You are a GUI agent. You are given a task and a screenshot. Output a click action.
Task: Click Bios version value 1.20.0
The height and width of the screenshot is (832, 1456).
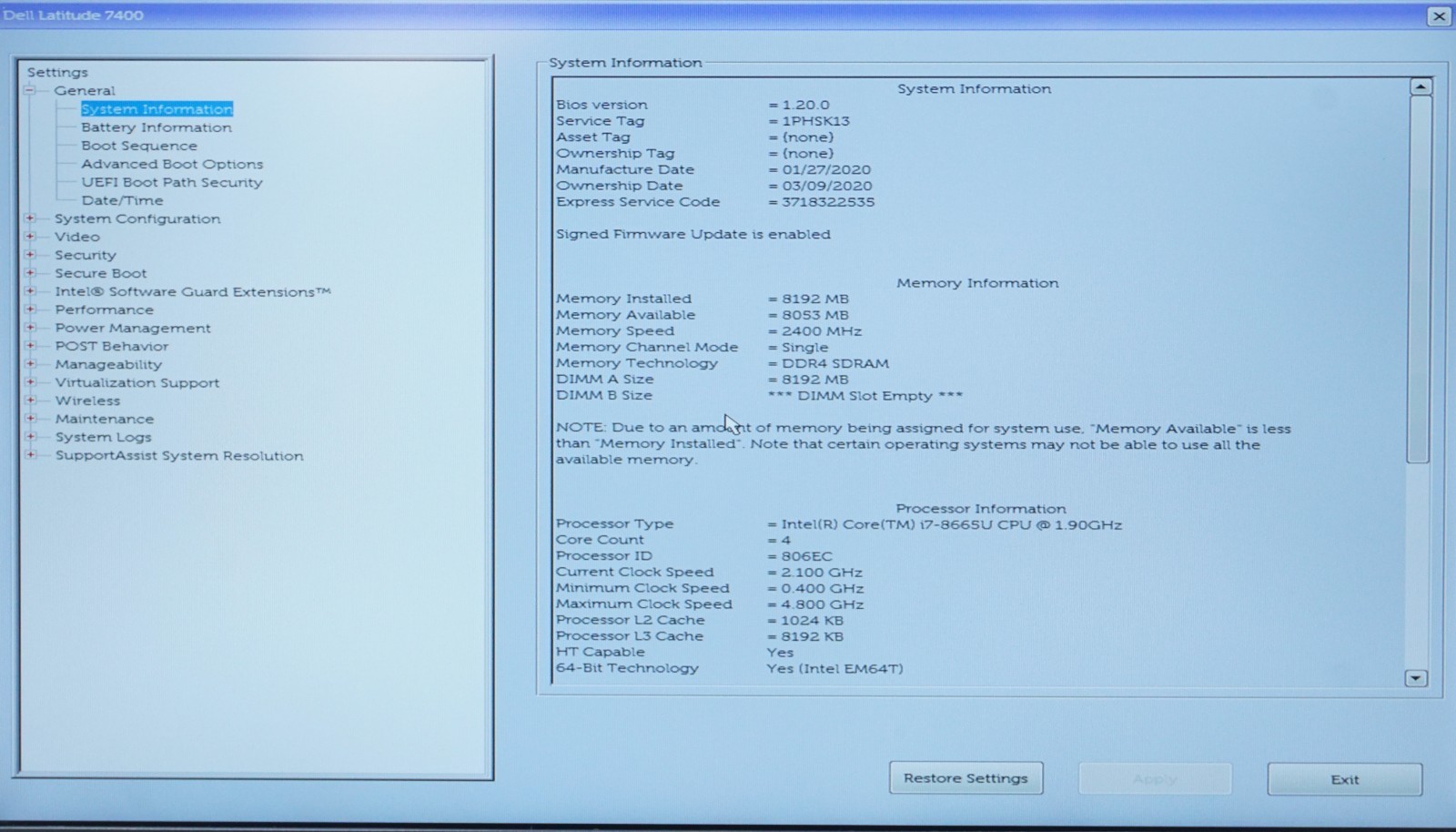click(x=805, y=105)
